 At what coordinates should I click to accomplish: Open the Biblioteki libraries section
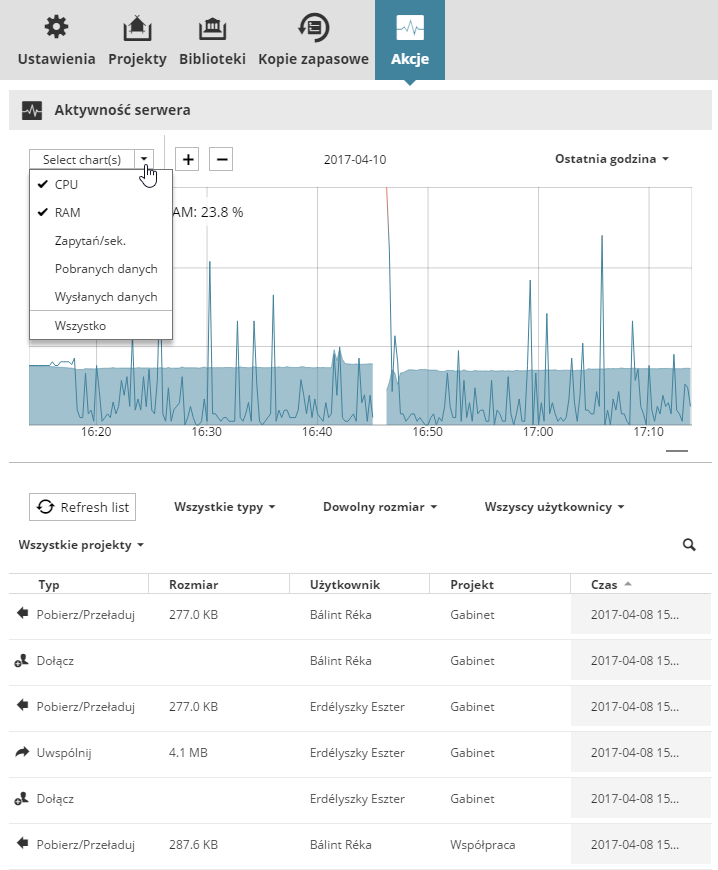point(212,40)
